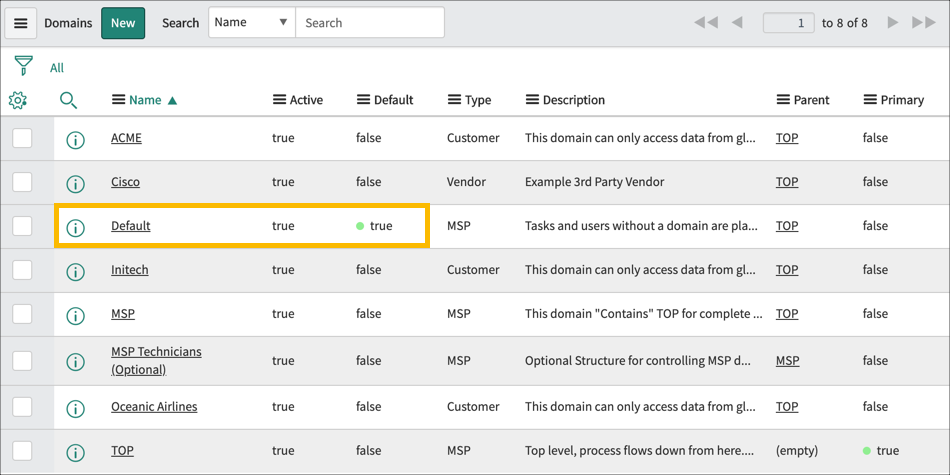Open the Type column options menu
Screen dimensions: 950x475
click(x=454, y=100)
